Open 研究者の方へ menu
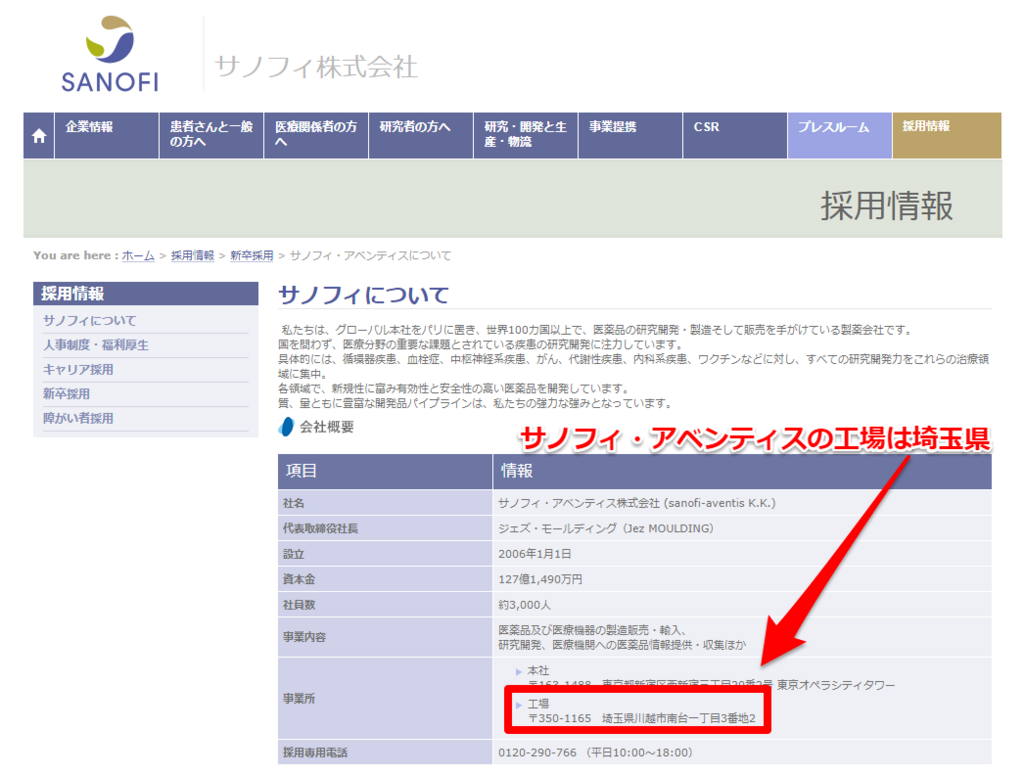The height and width of the screenshot is (776, 1024). [x=421, y=135]
